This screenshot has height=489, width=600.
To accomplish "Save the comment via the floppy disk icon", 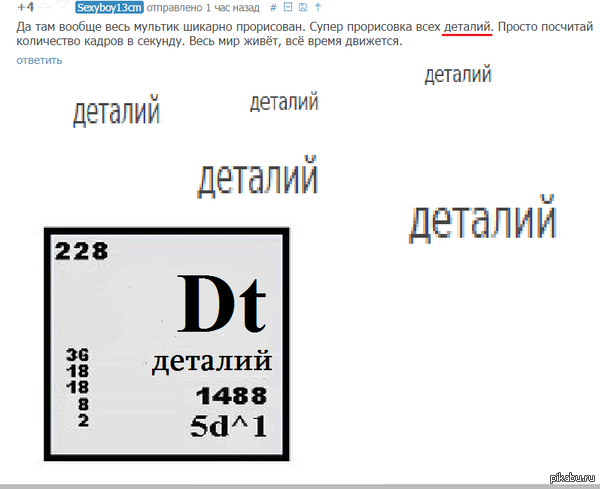I will tap(302, 7).
